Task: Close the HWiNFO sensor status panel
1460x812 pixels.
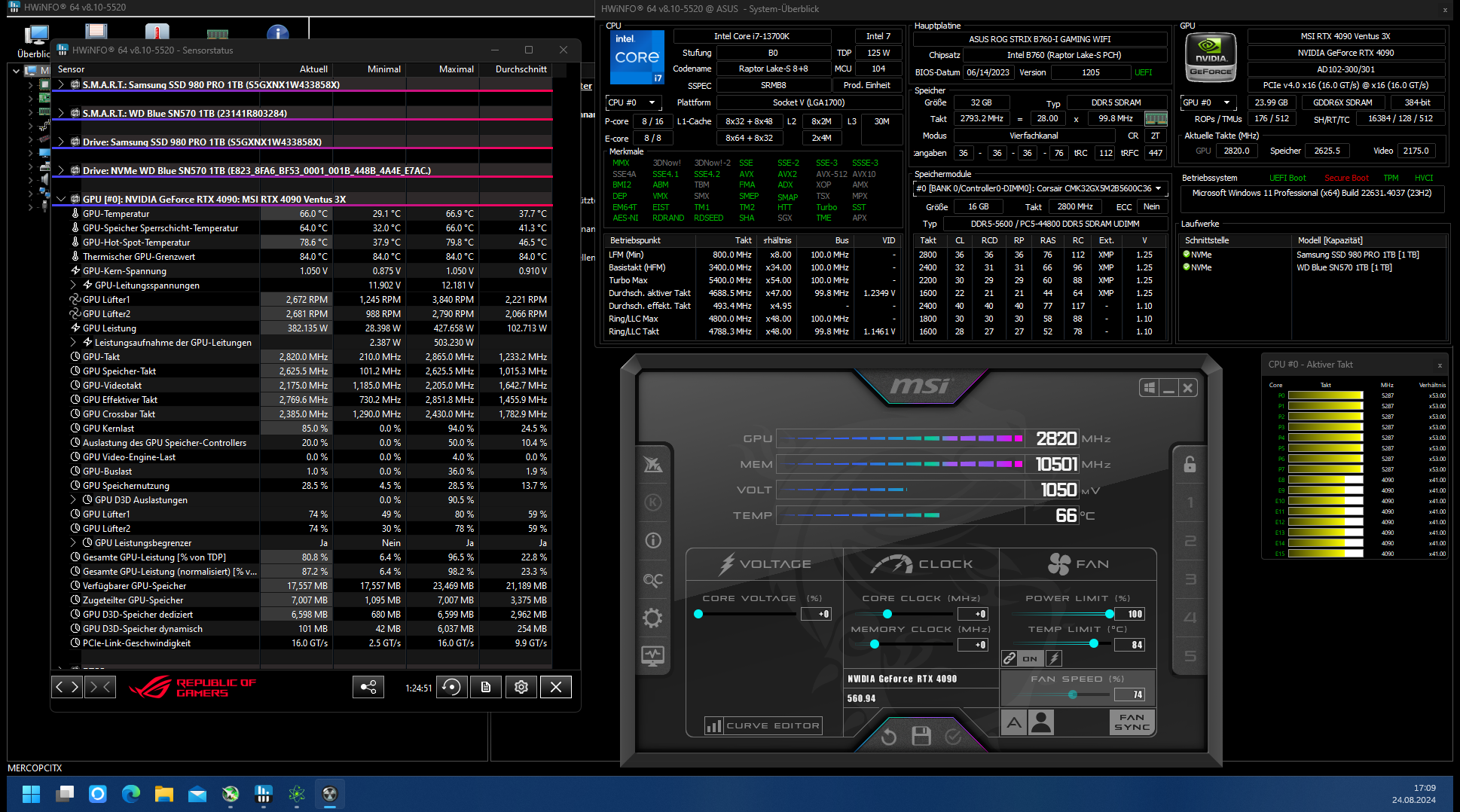Action: [x=556, y=687]
